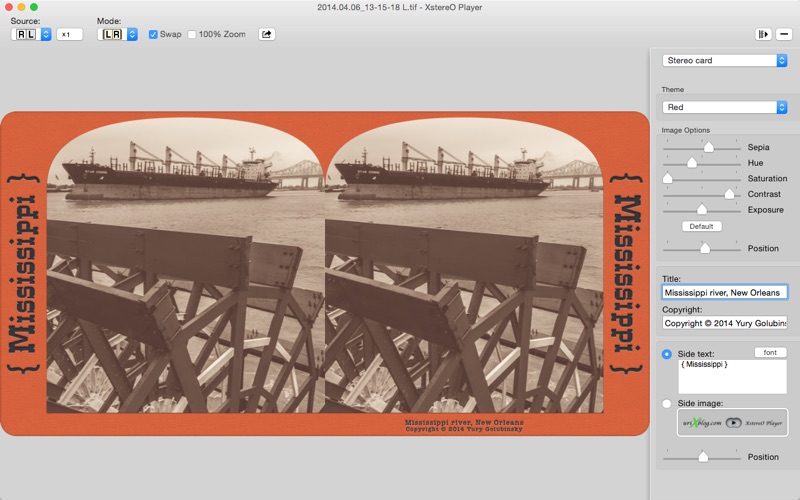
Task: Toggle the side panel icon at top right
Action: [763, 34]
